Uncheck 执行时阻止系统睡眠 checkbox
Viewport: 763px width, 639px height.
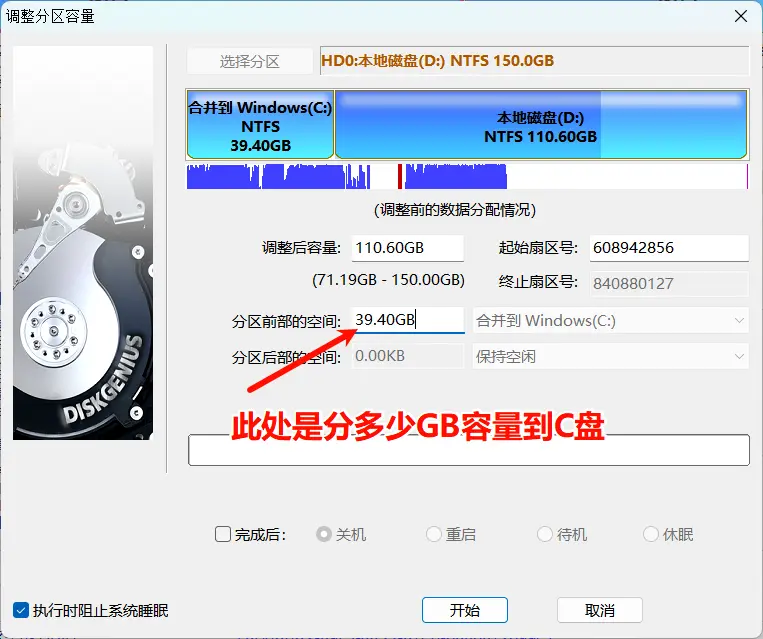21,610
